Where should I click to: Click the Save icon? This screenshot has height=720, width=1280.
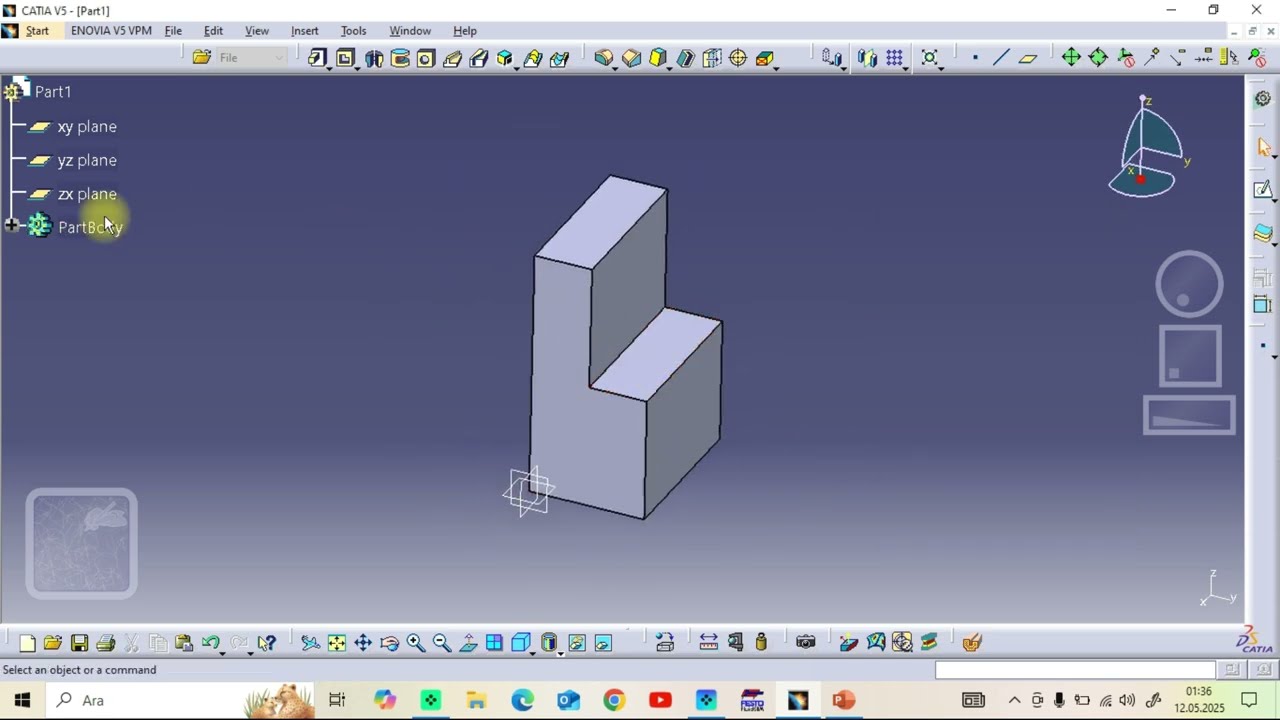click(79, 643)
